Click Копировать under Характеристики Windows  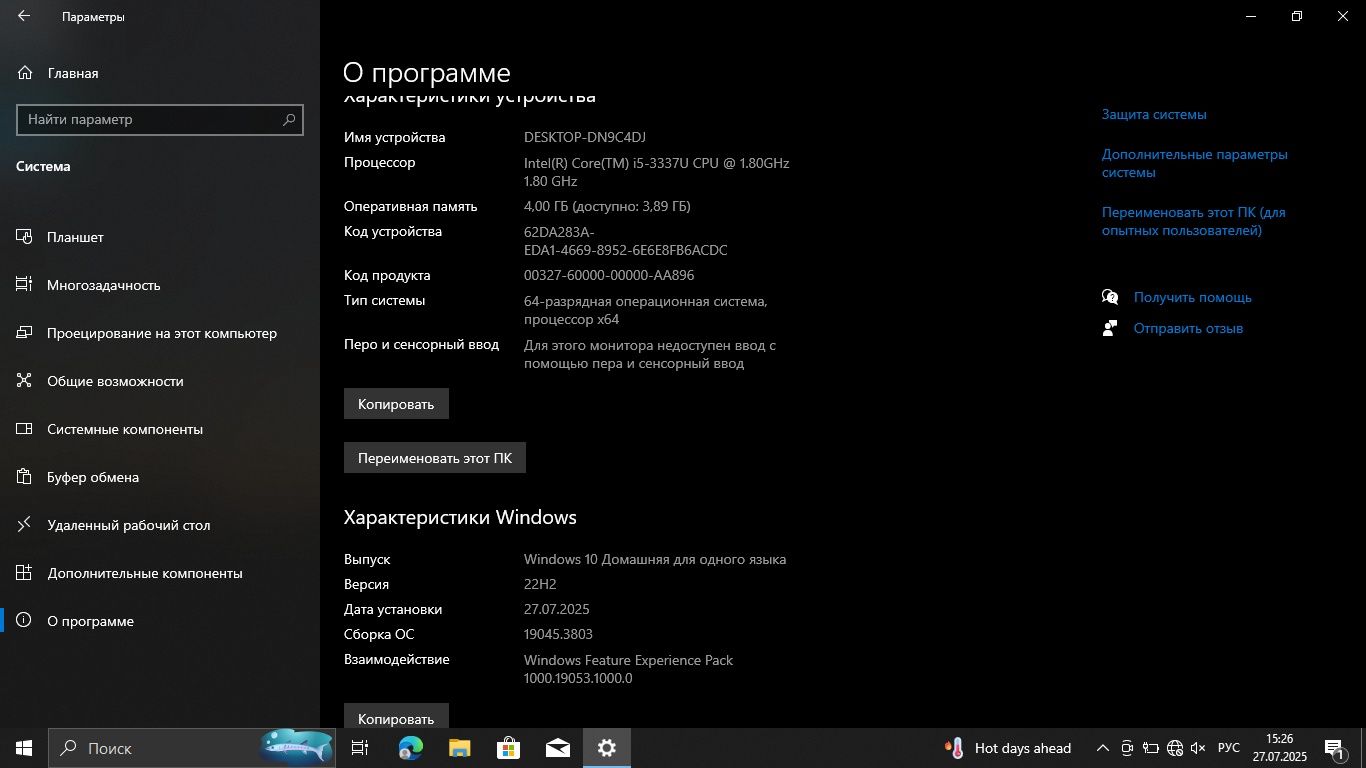coord(396,716)
